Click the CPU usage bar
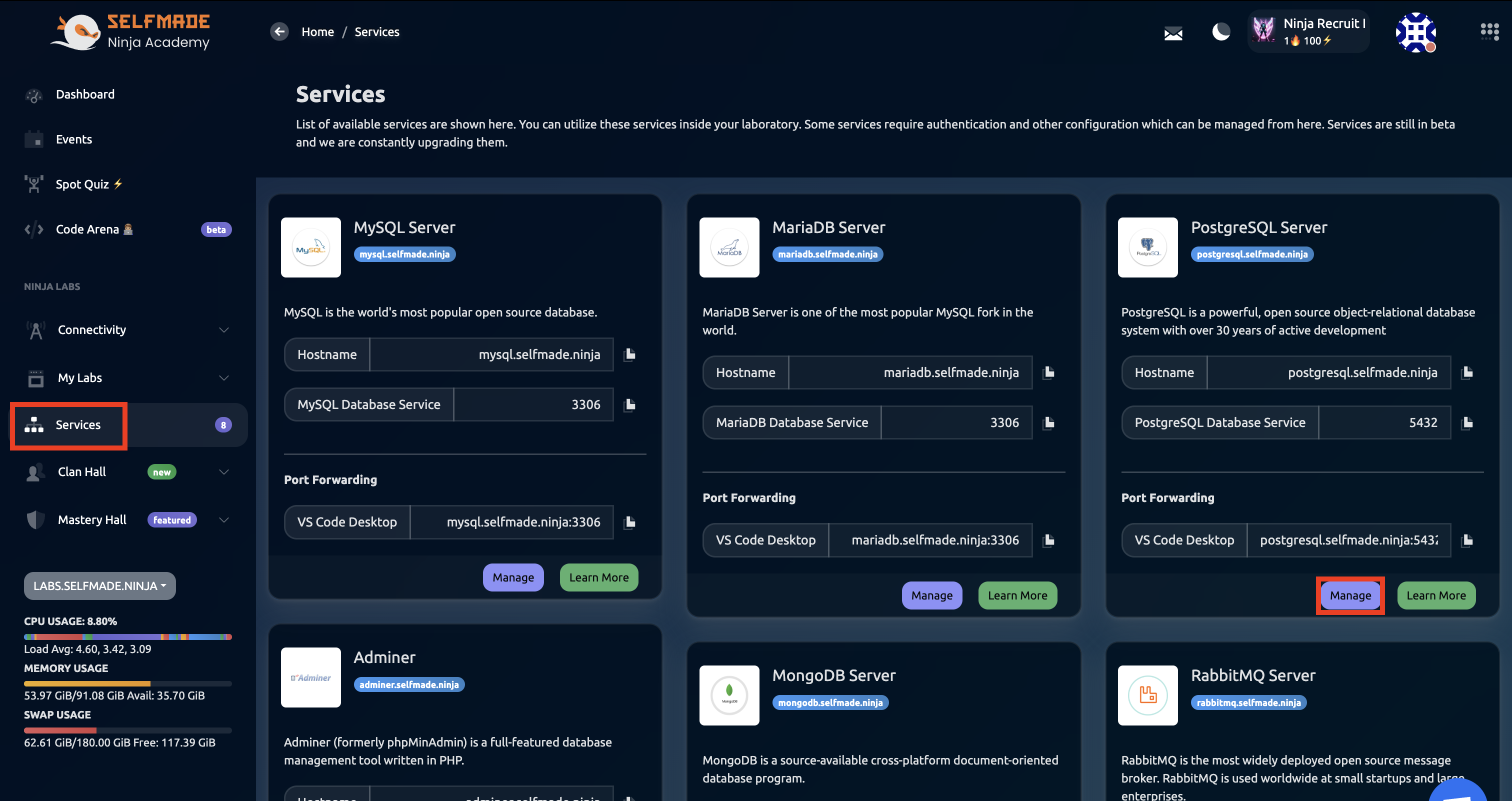This screenshot has width=1512, height=801. pos(128,637)
